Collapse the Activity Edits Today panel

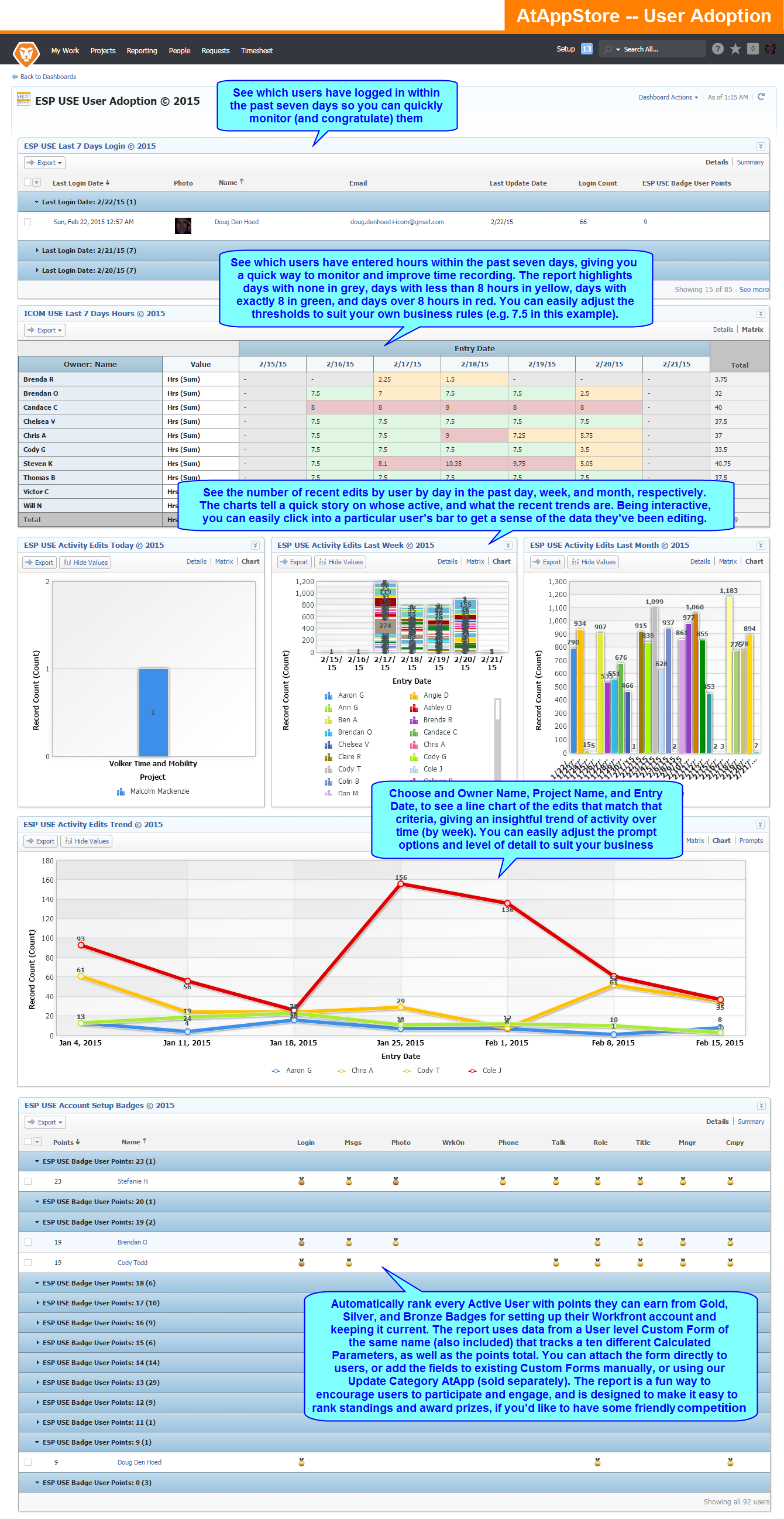(x=255, y=546)
